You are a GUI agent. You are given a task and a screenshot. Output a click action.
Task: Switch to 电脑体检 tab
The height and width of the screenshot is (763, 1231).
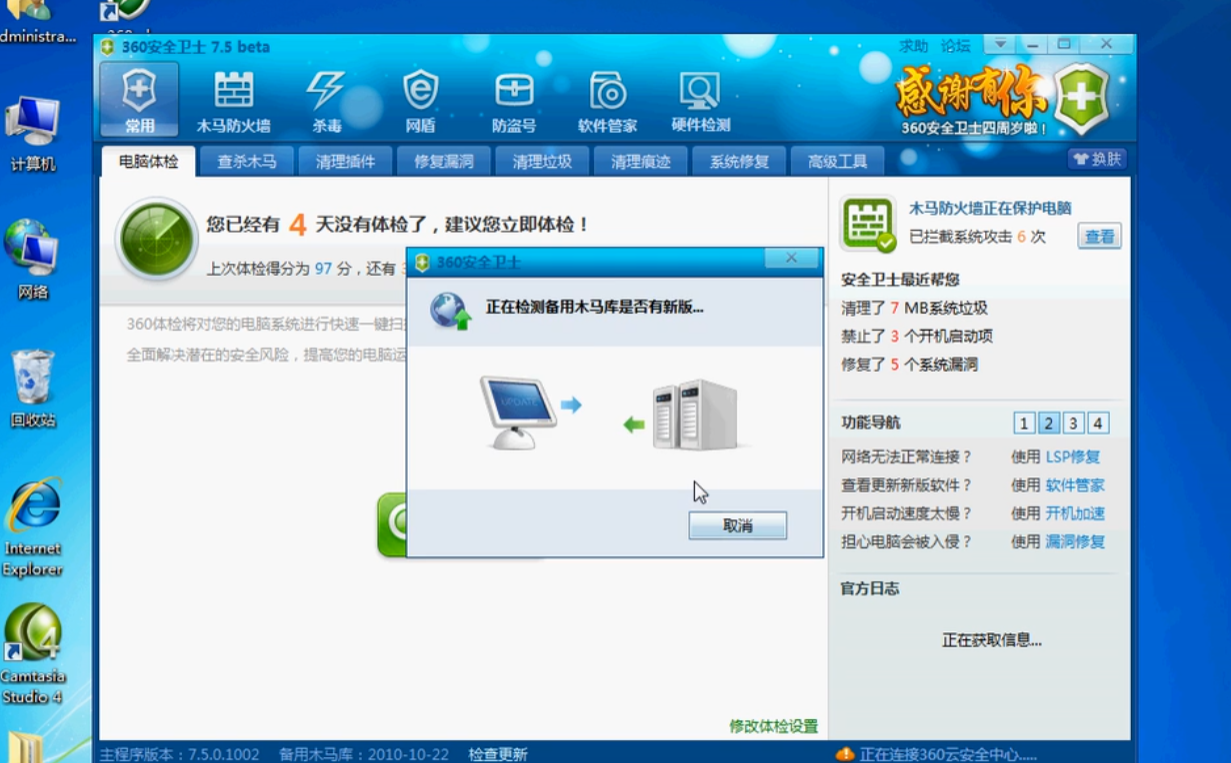[x=148, y=161]
